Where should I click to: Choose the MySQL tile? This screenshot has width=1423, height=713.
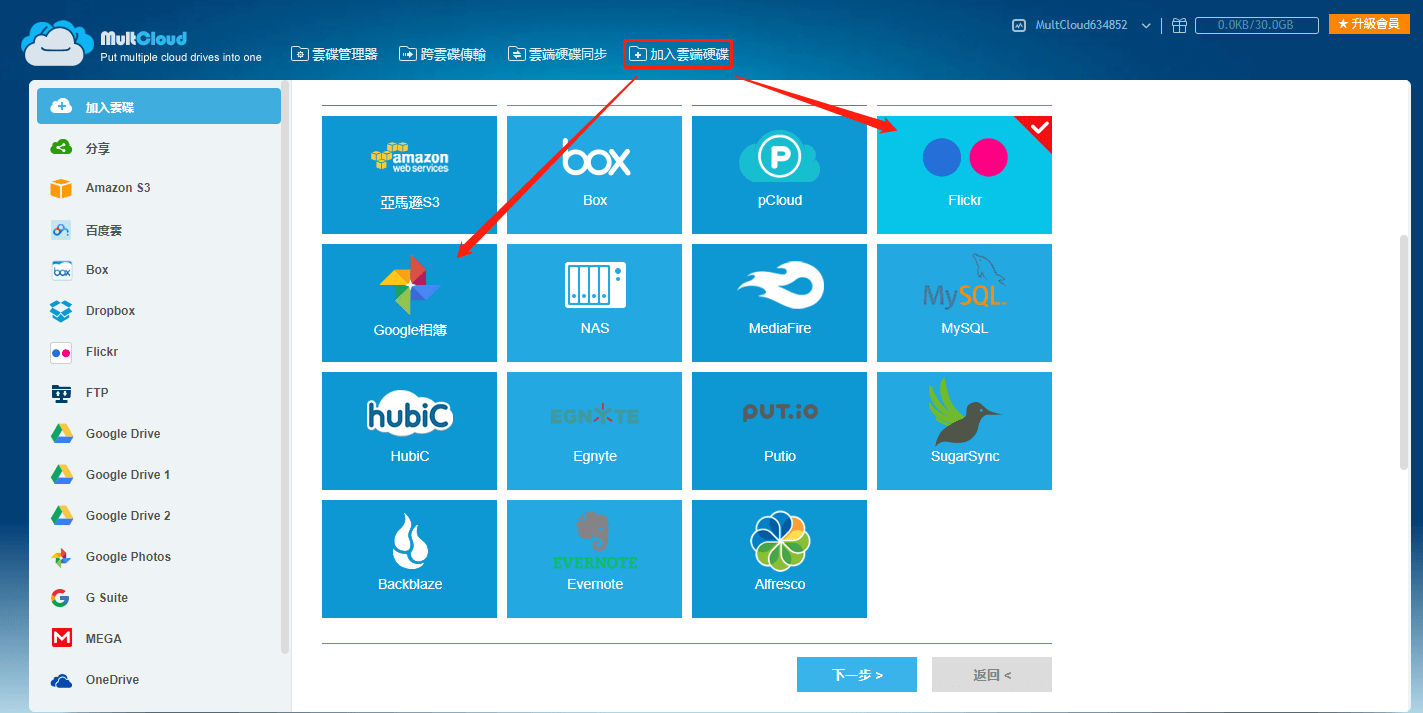tap(964, 303)
